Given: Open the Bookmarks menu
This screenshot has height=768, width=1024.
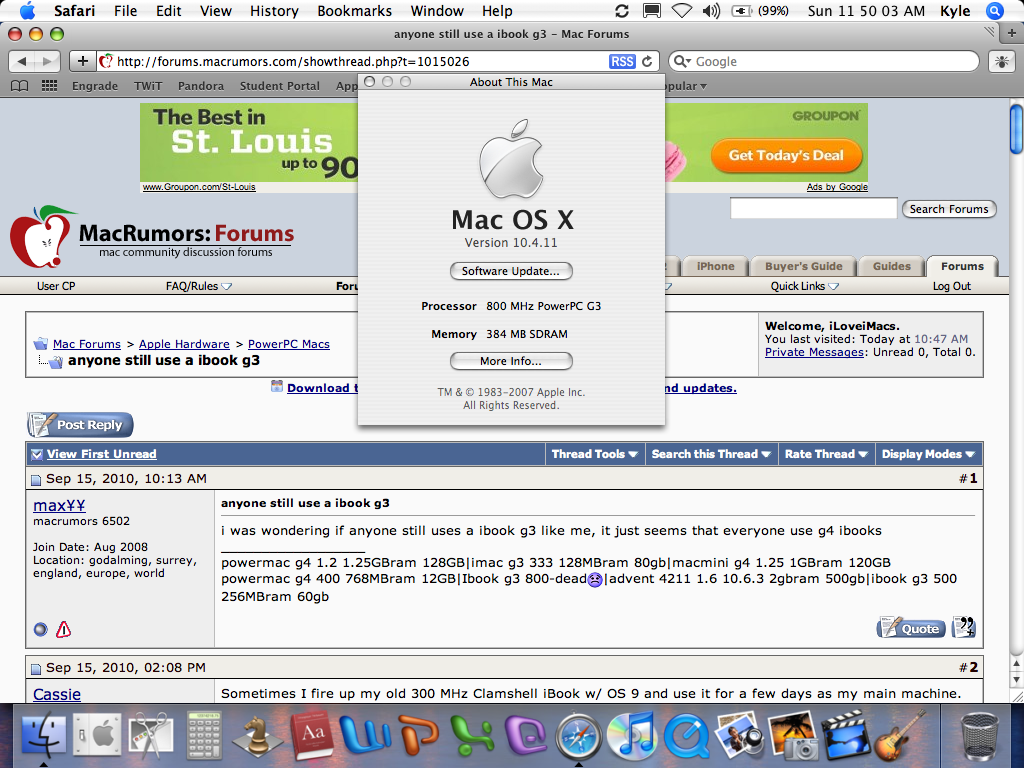Looking at the screenshot, I should tap(355, 11).
